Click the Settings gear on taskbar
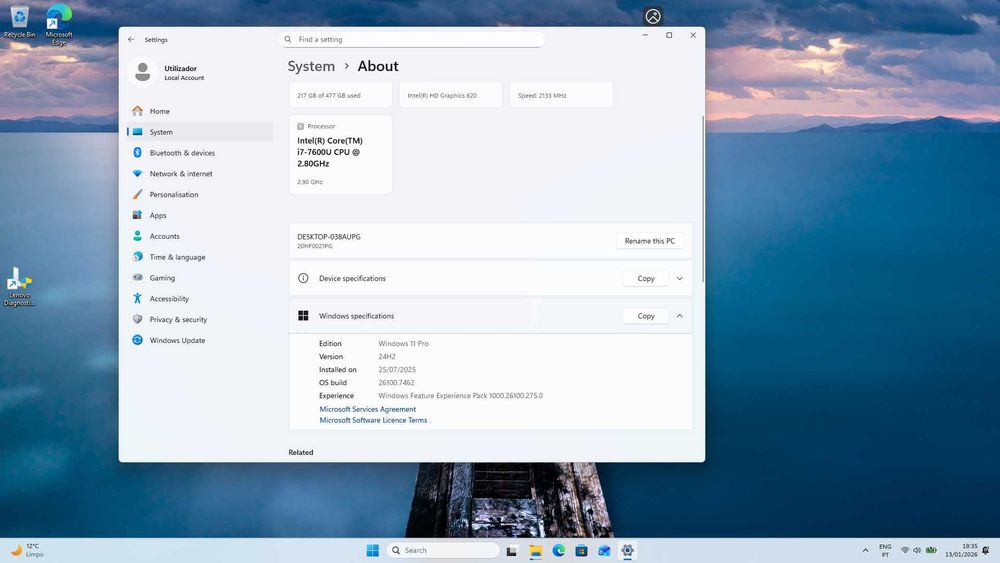The image size is (1000, 563). [x=628, y=550]
